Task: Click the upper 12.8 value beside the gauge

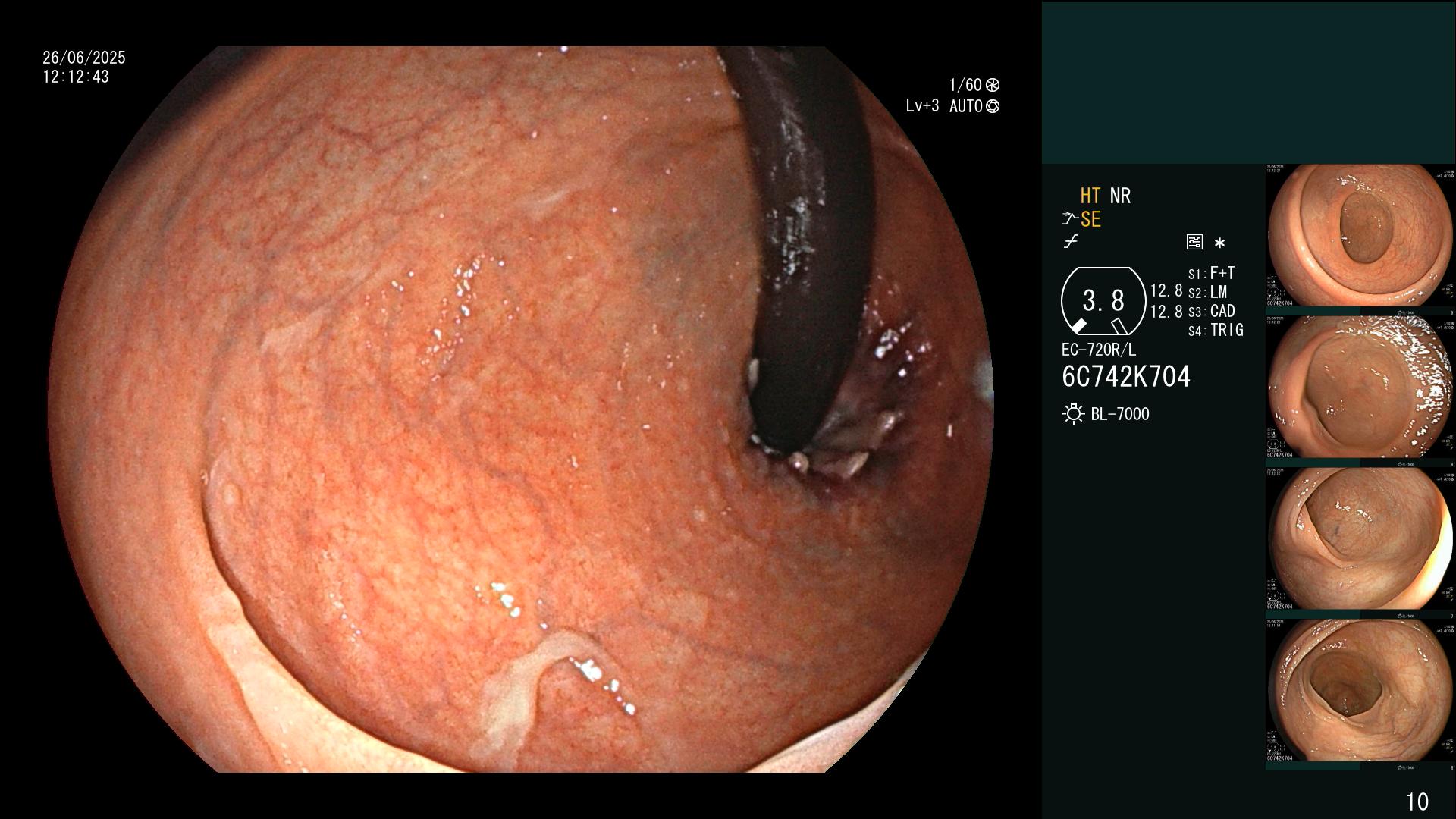Action: (x=1166, y=291)
